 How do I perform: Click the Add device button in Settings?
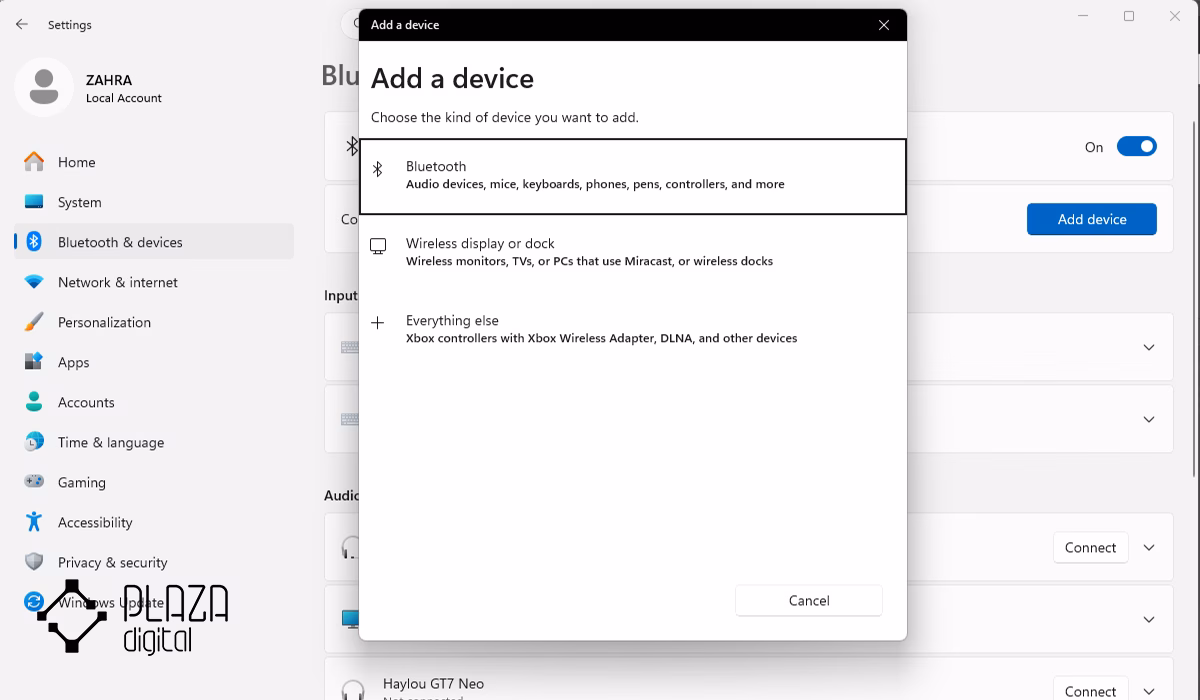1092,219
